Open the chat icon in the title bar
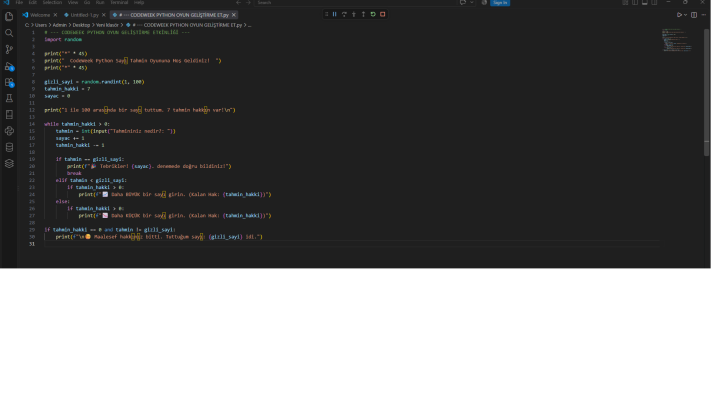This screenshot has width=711, height=400. tap(463, 3)
